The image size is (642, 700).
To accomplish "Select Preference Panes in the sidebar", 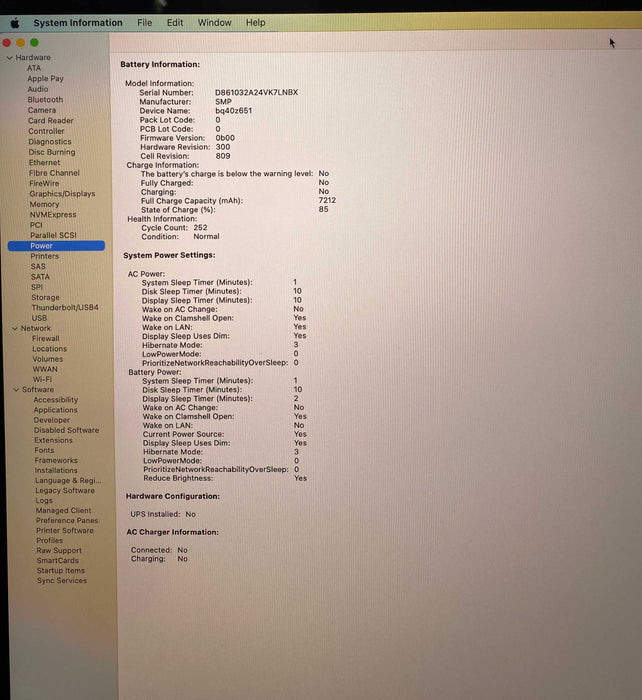I will [67, 521].
